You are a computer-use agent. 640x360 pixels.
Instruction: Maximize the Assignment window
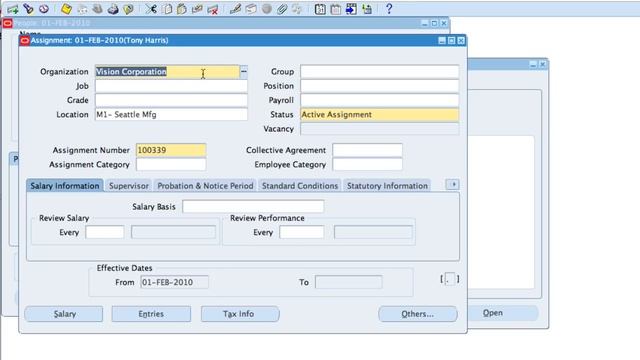tap(451, 40)
